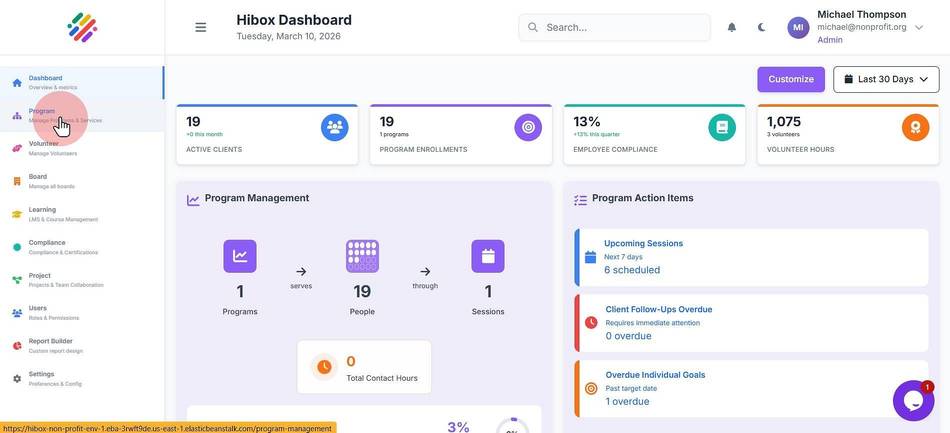The height and width of the screenshot is (433, 950).
Task: Click the Report Builder label in sidebar
Action: coord(50,341)
